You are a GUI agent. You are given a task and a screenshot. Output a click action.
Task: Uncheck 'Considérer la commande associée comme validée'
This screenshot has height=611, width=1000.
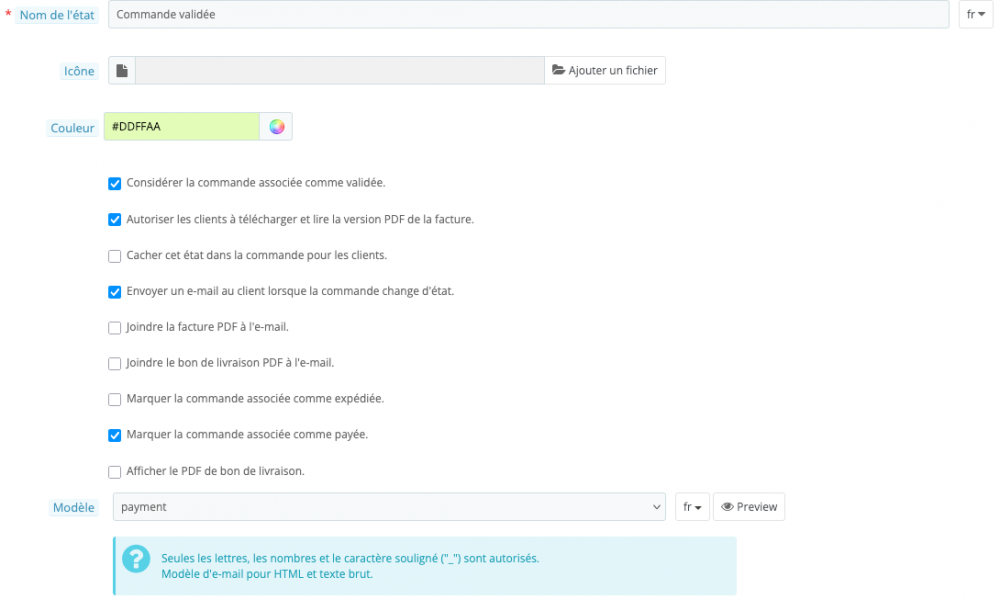coord(114,183)
